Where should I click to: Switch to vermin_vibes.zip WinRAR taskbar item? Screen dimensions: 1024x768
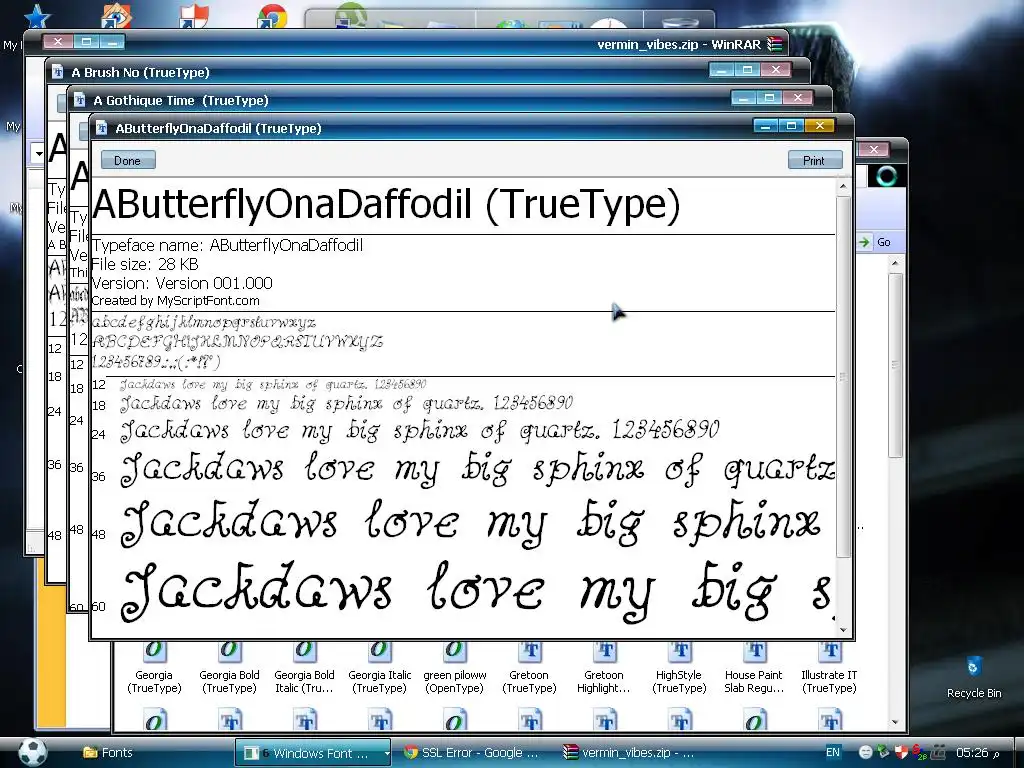point(628,753)
